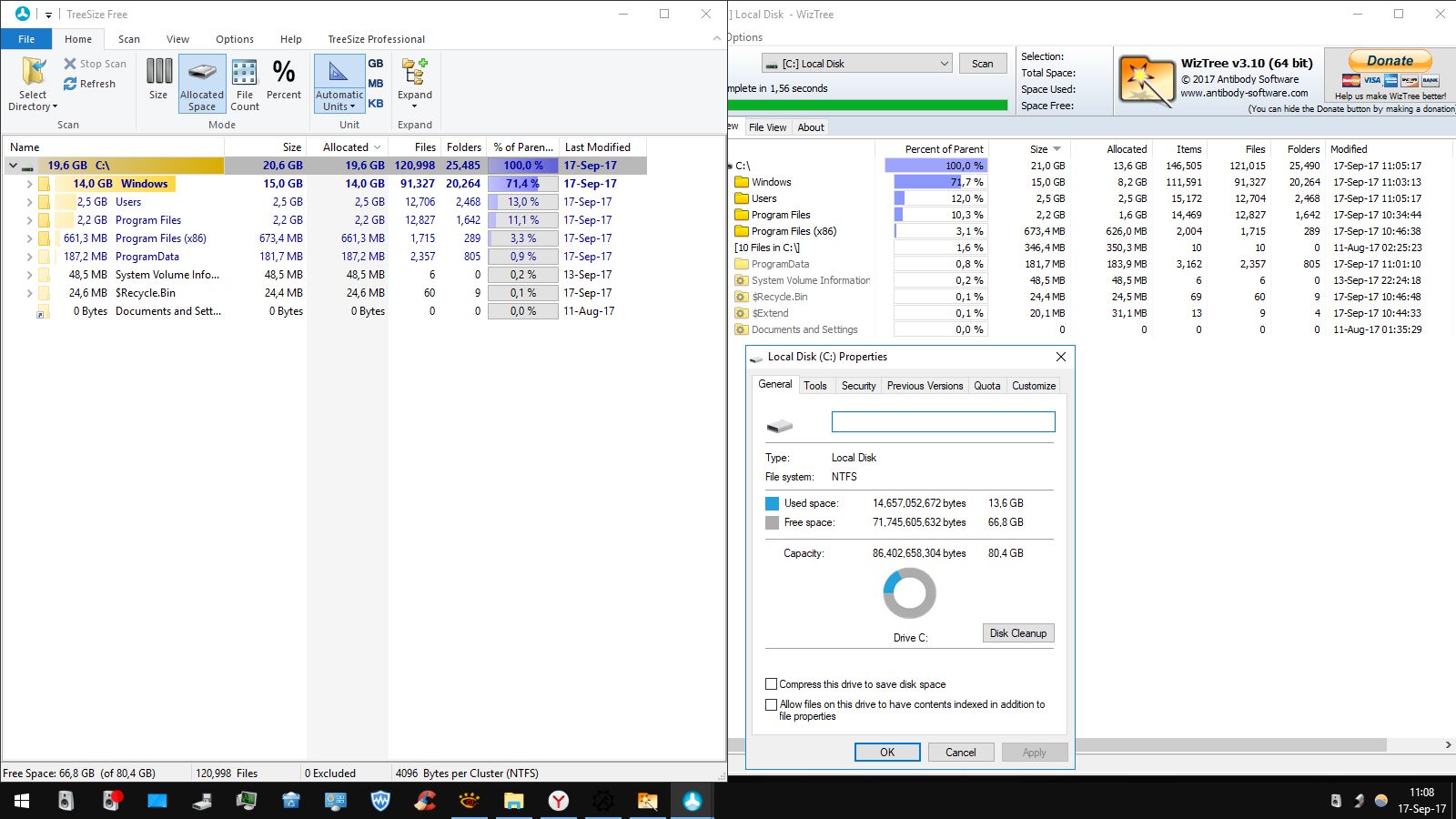The width and height of the screenshot is (1456, 819).
Task: Select System Volume Information icon in WizTree
Action: tap(741, 280)
